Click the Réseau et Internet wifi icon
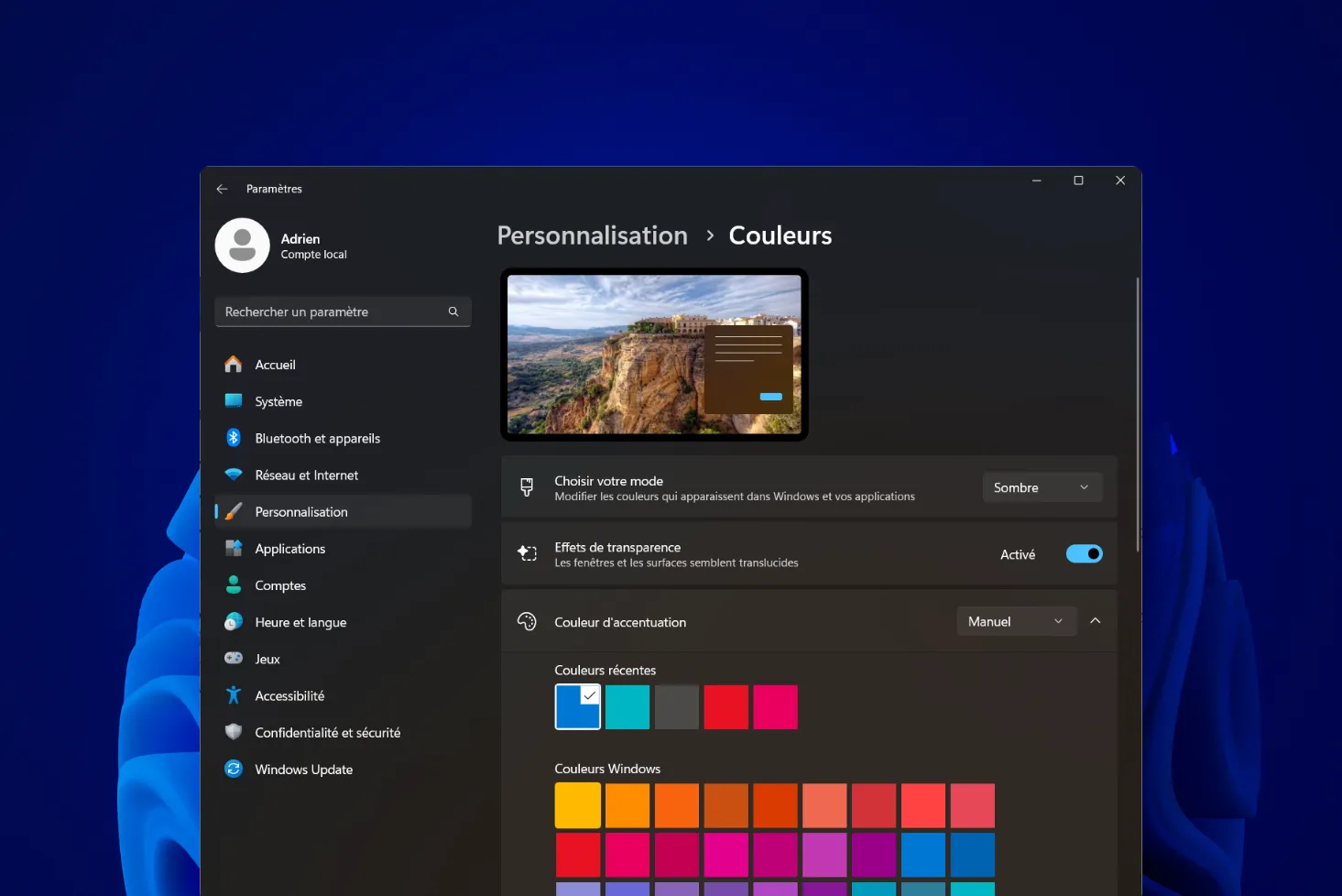 pos(234,475)
